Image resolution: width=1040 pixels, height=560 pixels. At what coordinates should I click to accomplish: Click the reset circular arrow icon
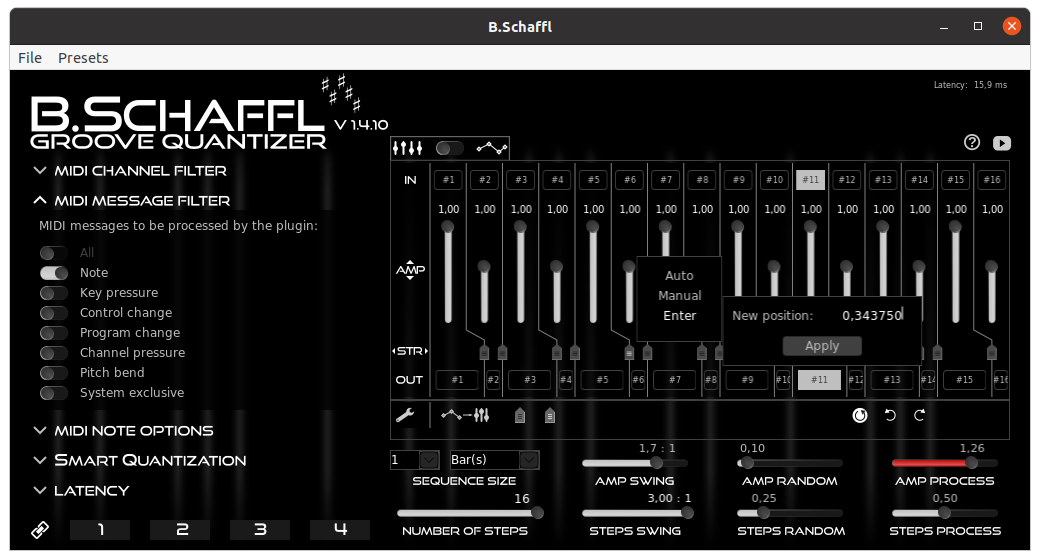860,415
